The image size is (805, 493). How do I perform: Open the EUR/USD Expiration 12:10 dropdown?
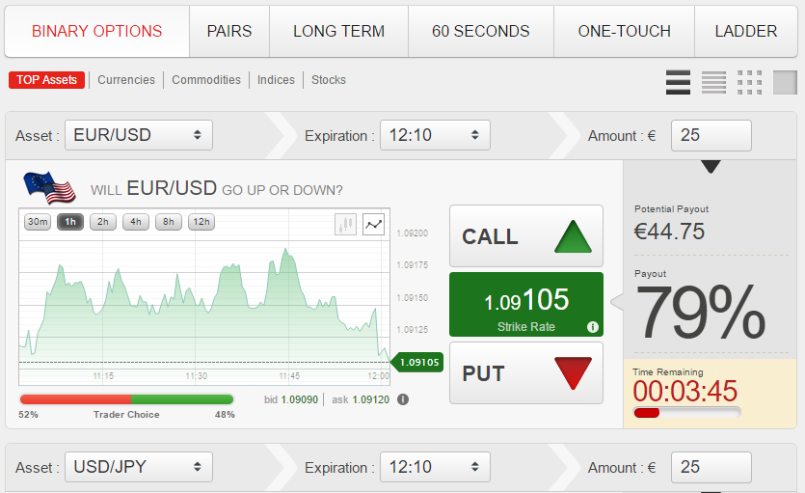point(435,135)
